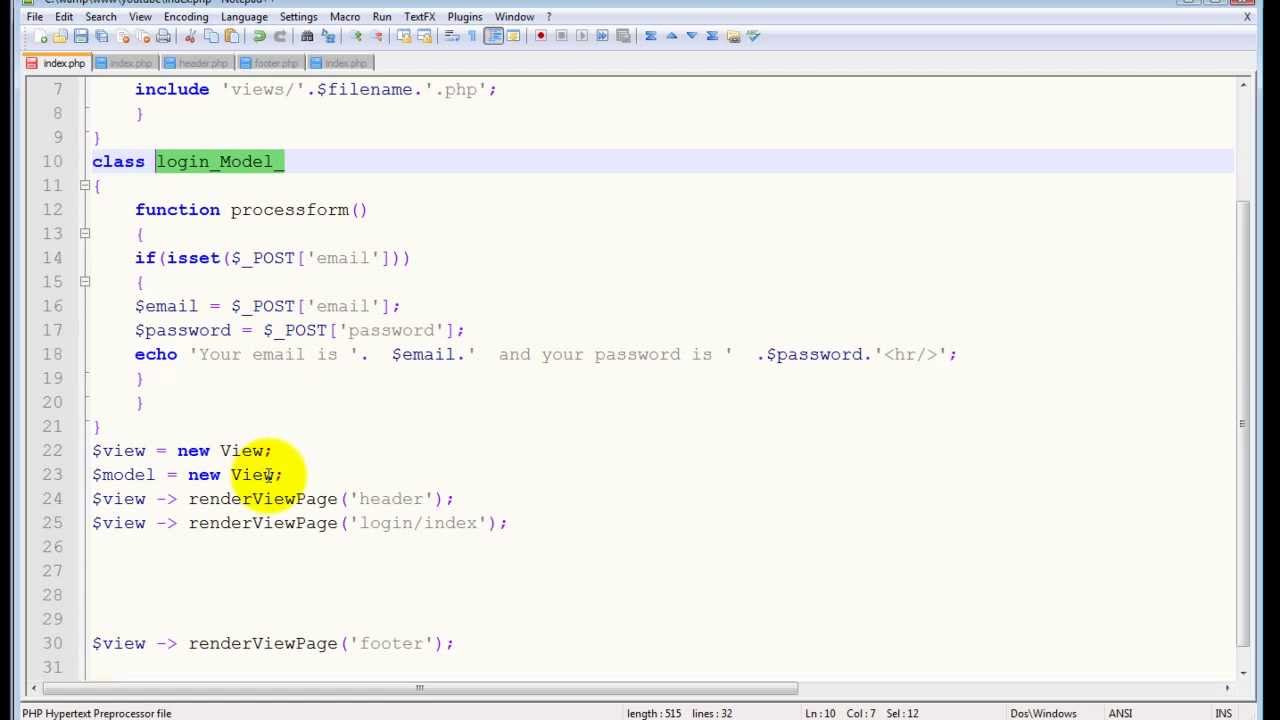The image size is (1280, 720).
Task: Click the save recorded macro icon
Action: click(x=624, y=36)
